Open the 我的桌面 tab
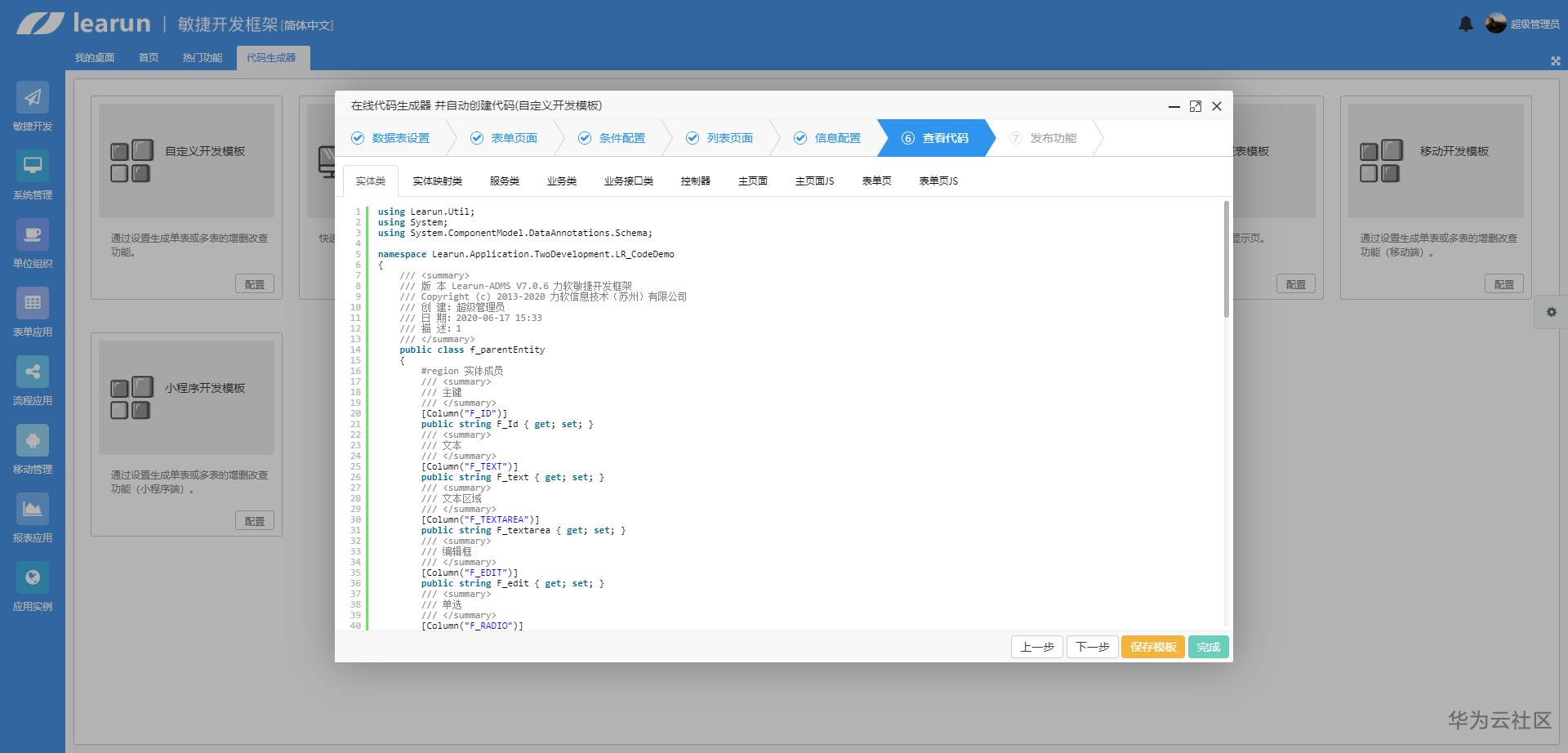1568x753 pixels. pos(95,58)
